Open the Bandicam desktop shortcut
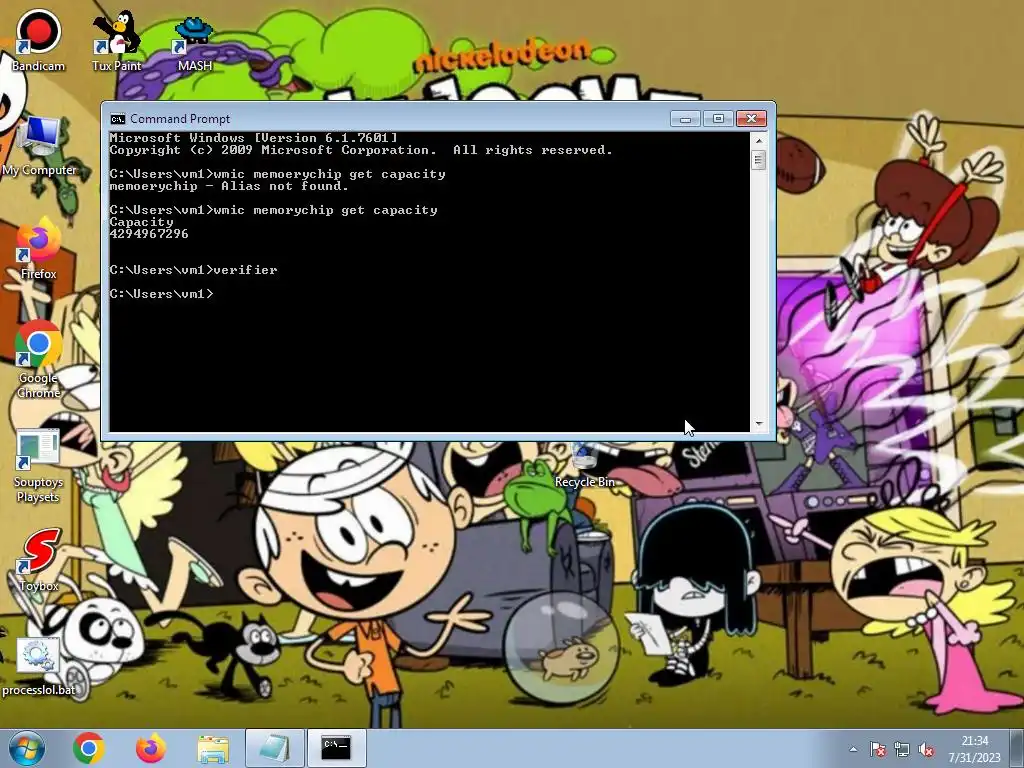 pyautogui.click(x=38, y=40)
